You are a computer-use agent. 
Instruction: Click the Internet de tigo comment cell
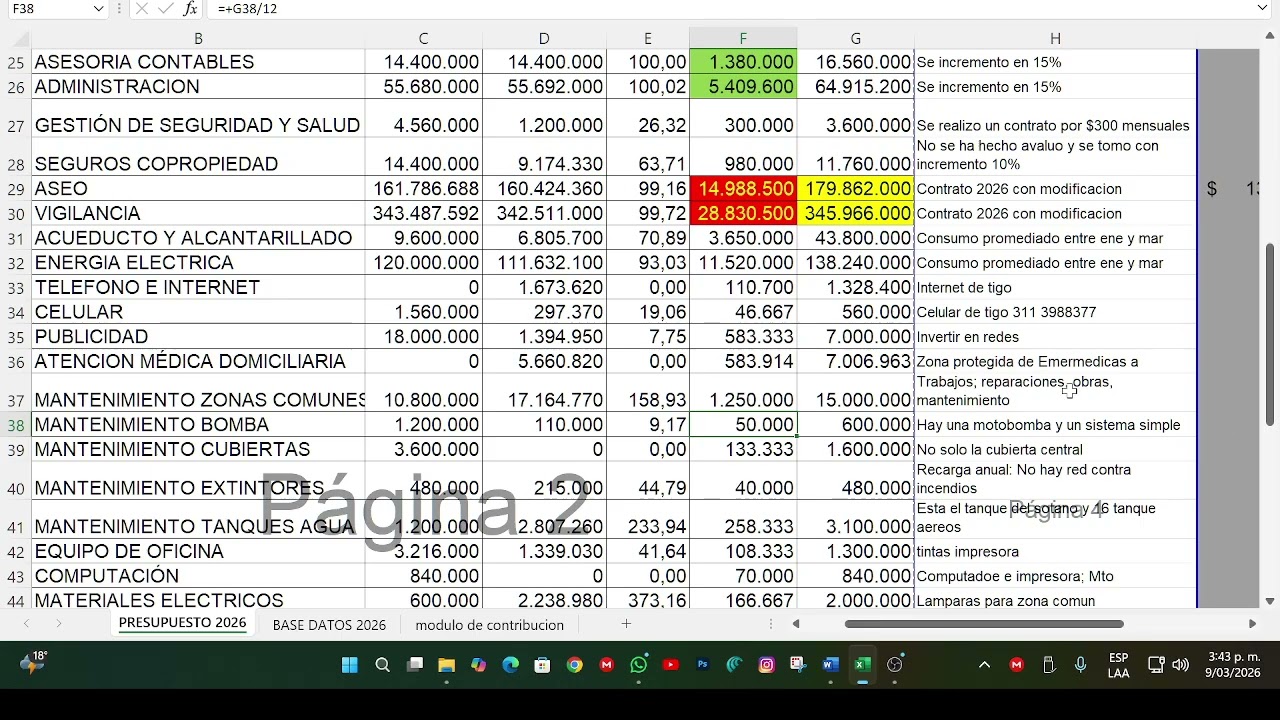(x=1055, y=288)
